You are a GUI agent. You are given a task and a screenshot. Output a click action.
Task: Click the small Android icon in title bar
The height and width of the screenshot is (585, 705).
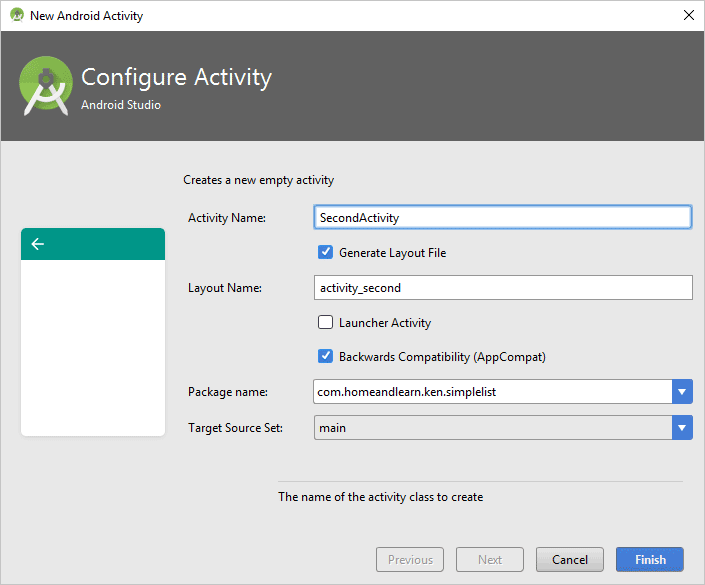click(16, 15)
